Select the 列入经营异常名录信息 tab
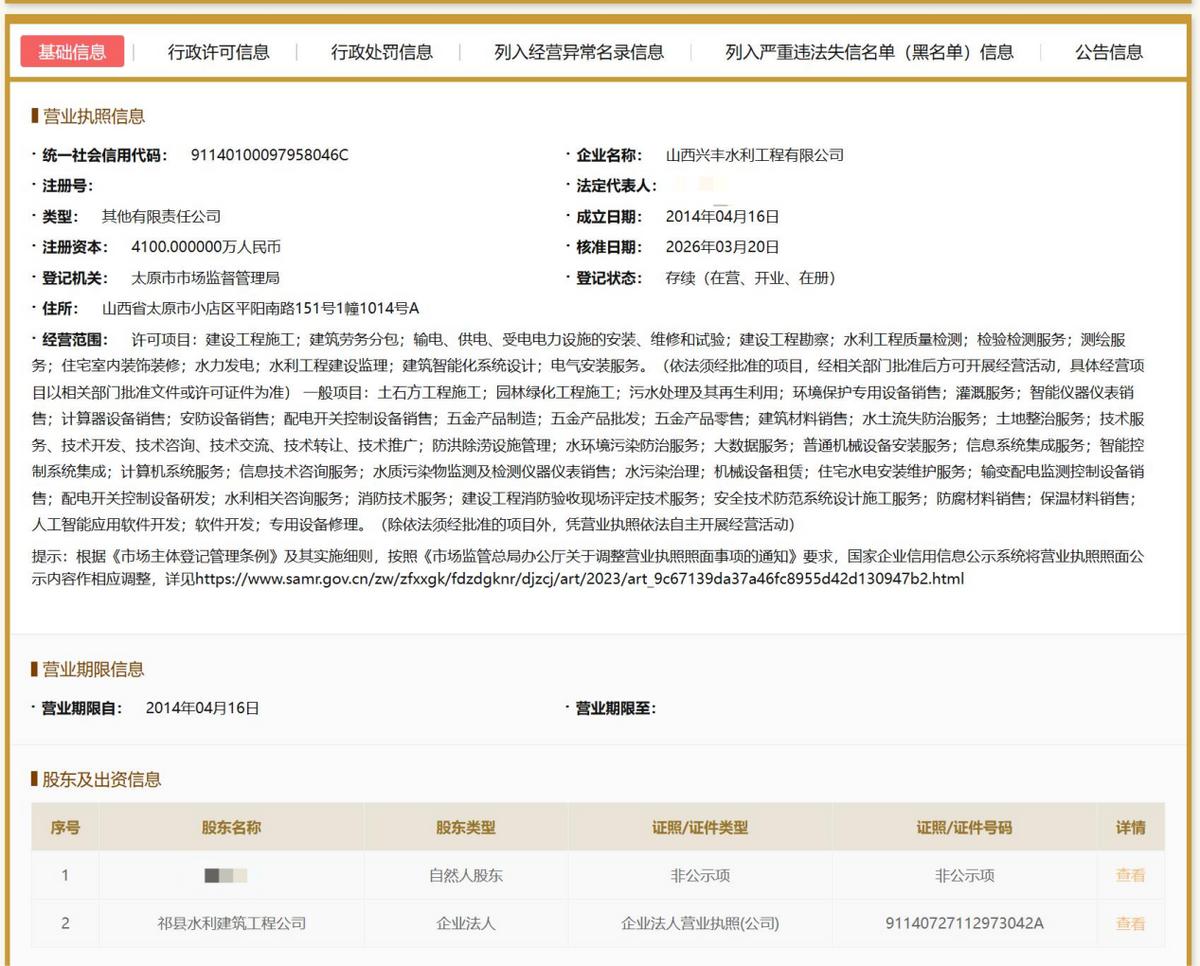Viewport: 1200px width, 966px height. pyautogui.click(x=578, y=52)
